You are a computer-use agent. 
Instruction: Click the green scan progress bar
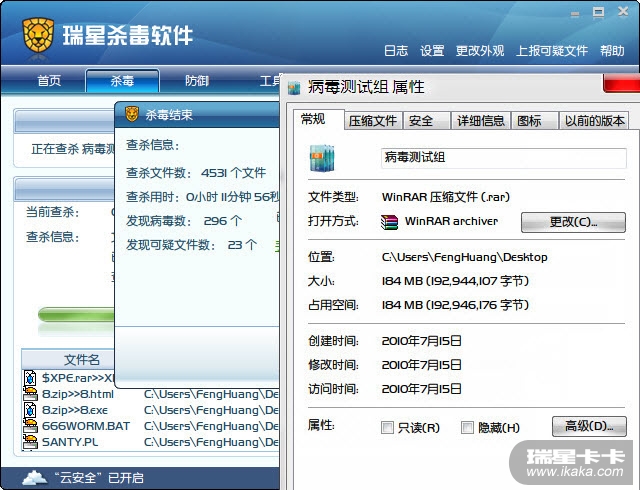pos(76,315)
